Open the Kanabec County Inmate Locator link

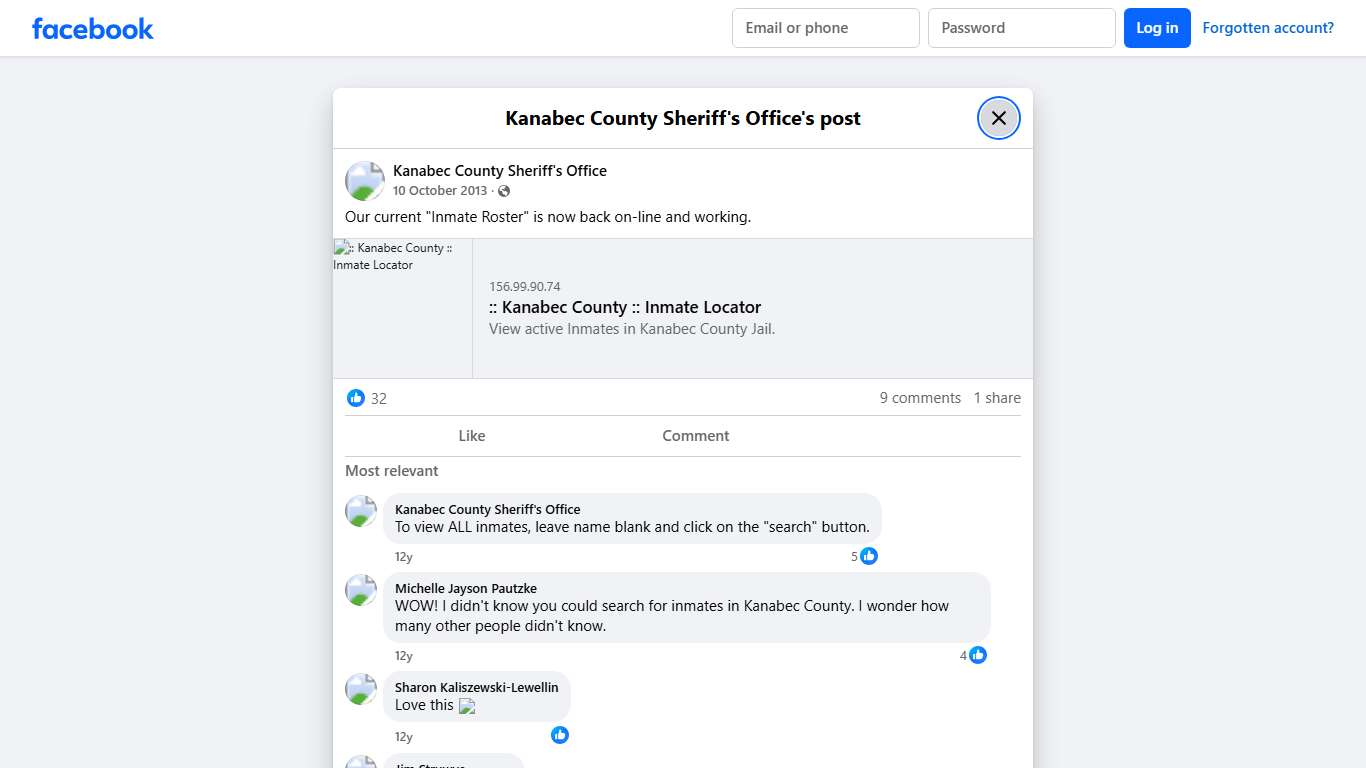pyautogui.click(x=626, y=307)
